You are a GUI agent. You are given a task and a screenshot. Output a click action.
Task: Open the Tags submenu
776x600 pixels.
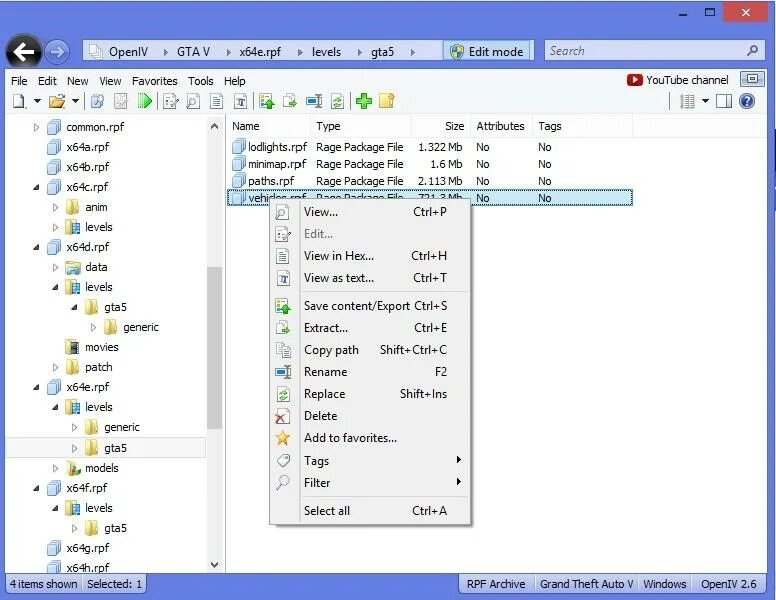370,460
